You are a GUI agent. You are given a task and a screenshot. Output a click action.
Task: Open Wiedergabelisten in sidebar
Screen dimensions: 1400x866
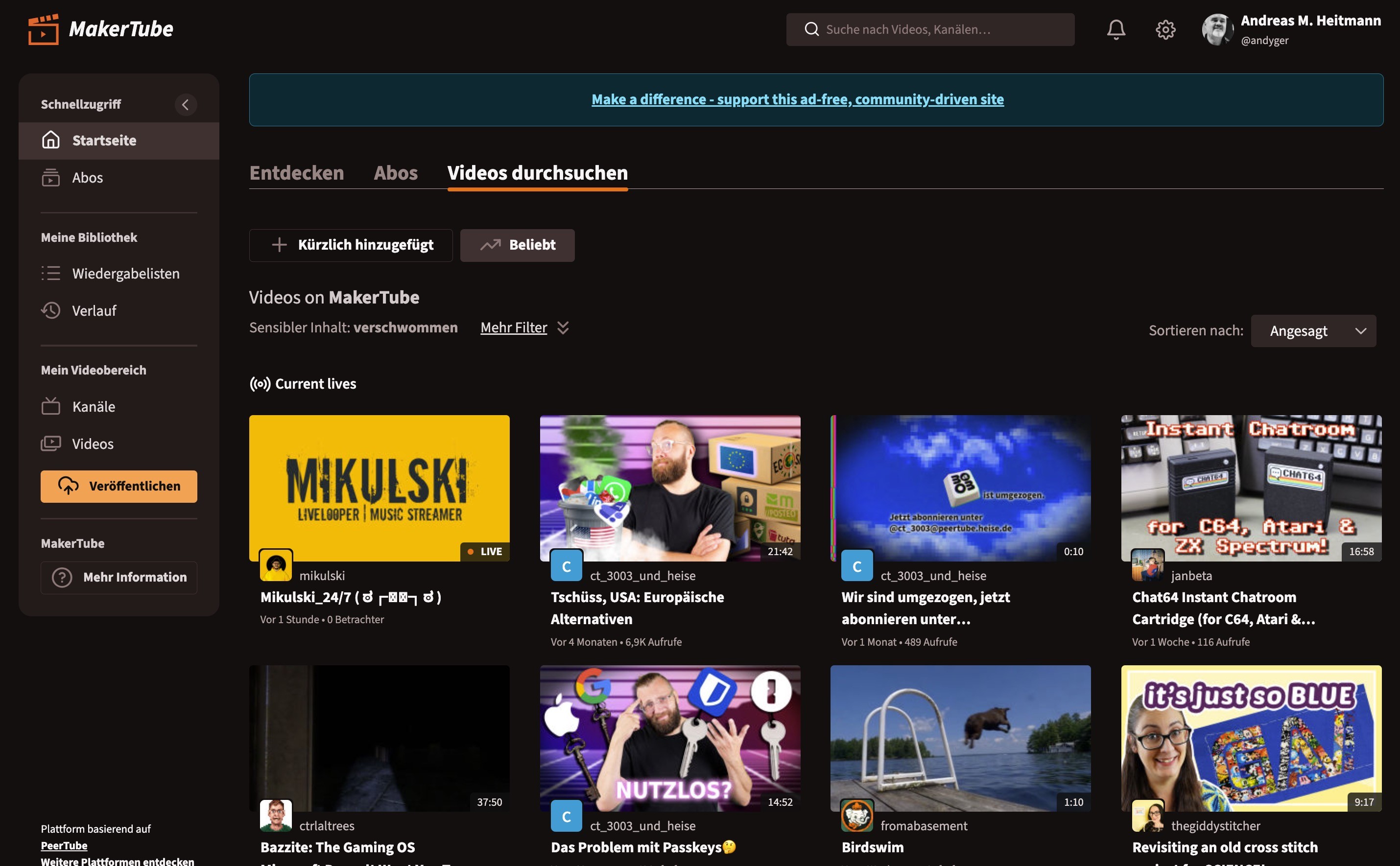[x=125, y=273]
